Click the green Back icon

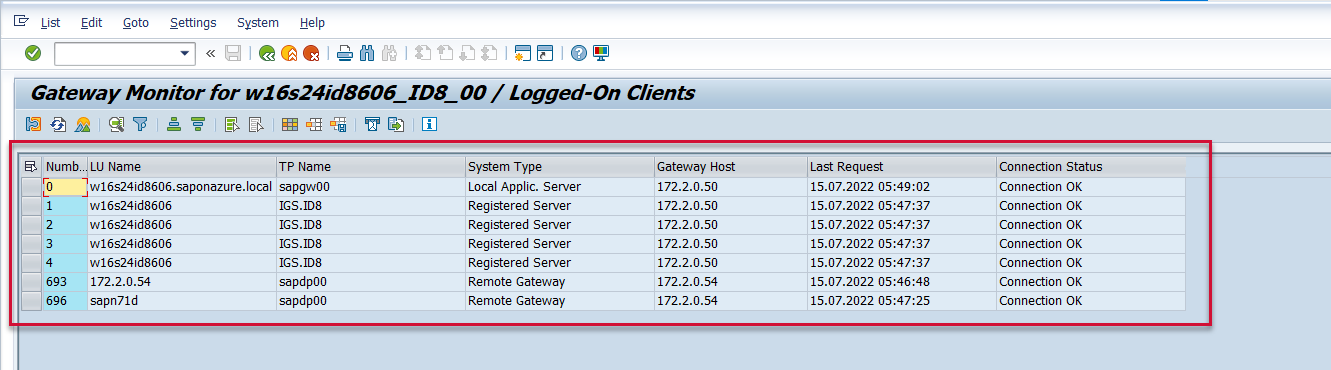click(x=266, y=54)
